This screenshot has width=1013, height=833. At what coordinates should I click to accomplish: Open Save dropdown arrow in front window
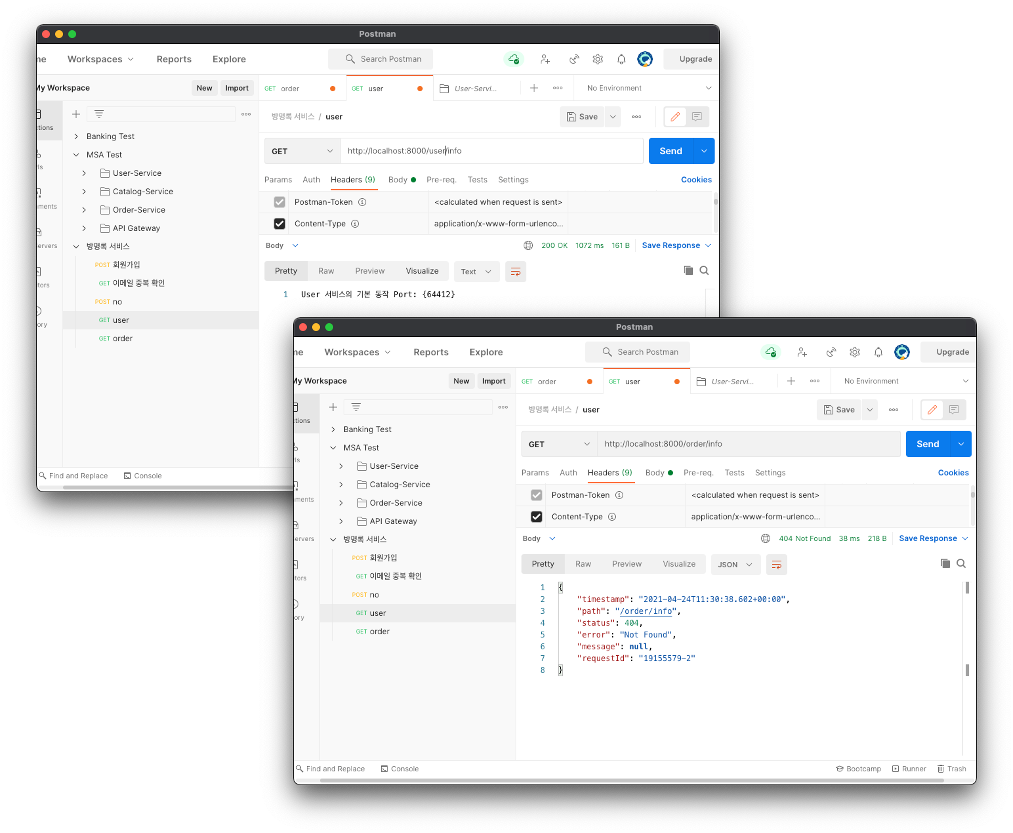coord(870,410)
